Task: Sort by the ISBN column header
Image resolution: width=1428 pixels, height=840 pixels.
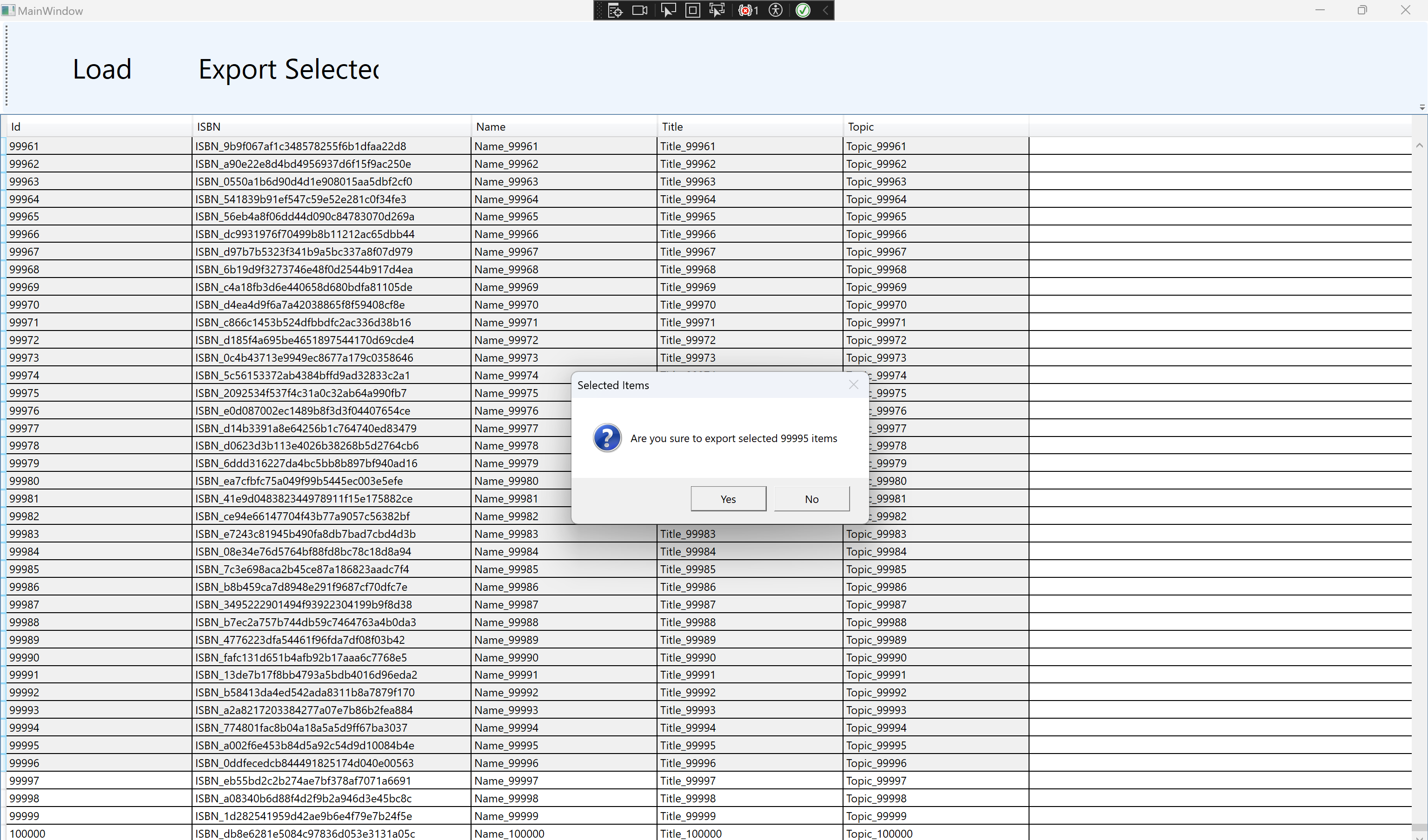Action: 331,127
